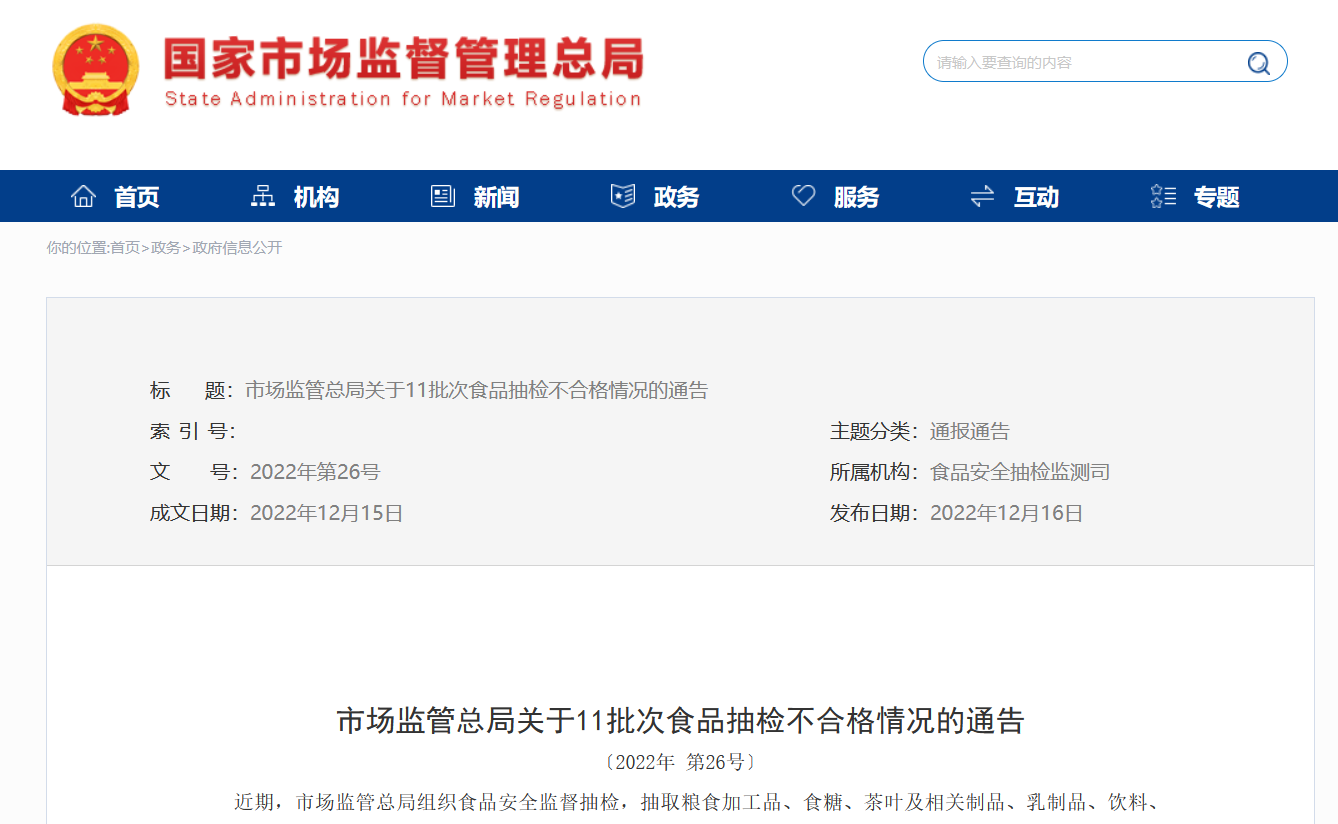Click the heart icon for 服务
Image resolution: width=1338 pixels, height=824 pixels.
[803, 196]
